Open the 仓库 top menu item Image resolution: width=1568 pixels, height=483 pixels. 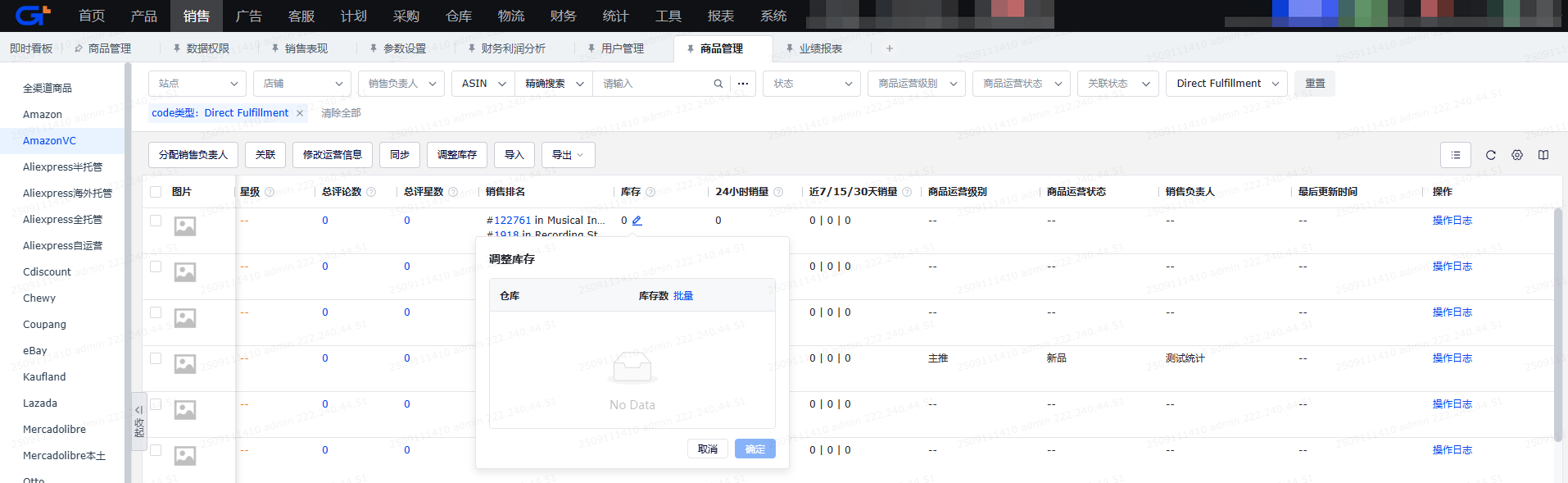click(458, 16)
